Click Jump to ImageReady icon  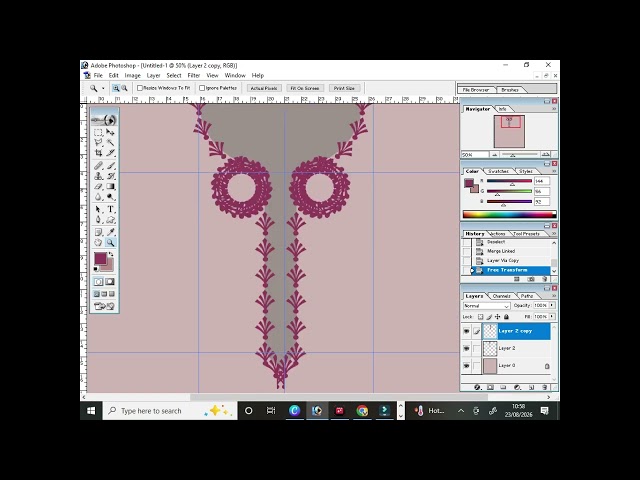104,306
